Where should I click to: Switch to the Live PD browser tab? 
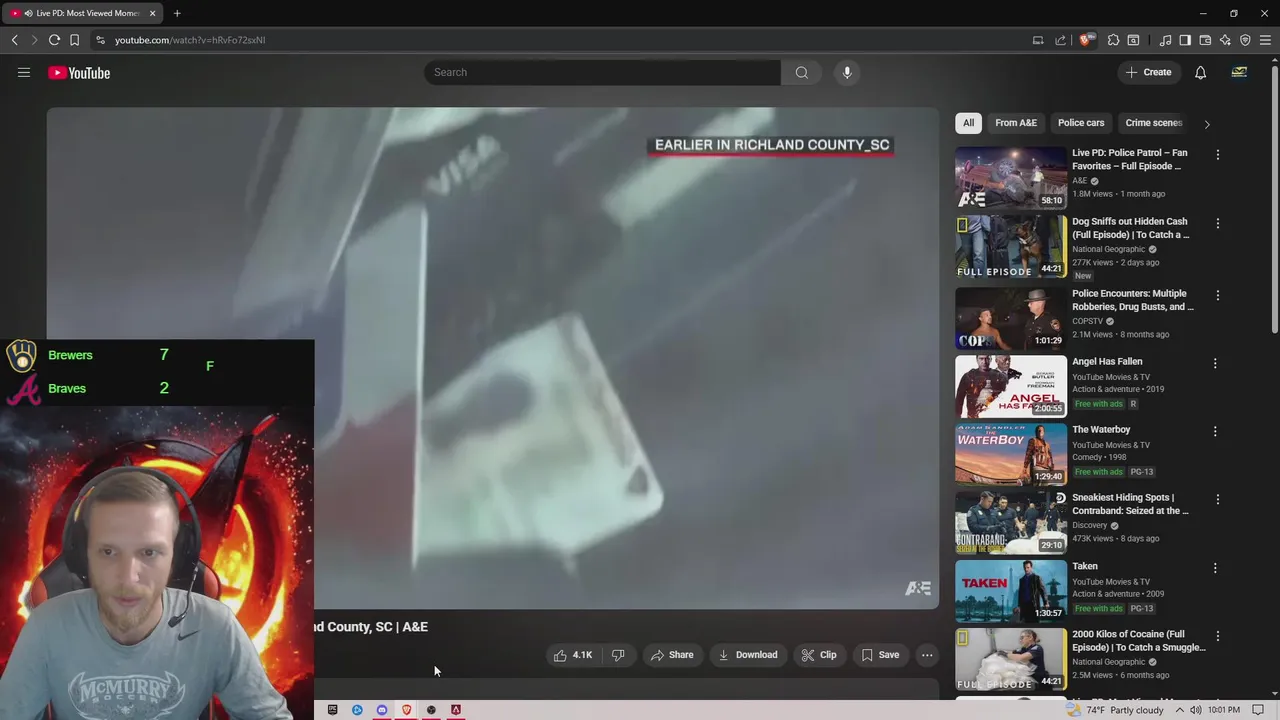pos(84,13)
